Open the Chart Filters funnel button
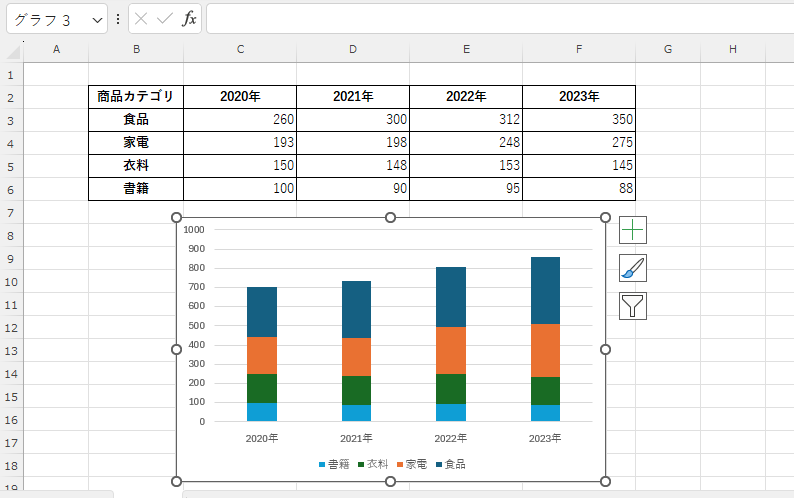Viewport: 794px width, 498px height. pyautogui.click(x=633, y=306)
